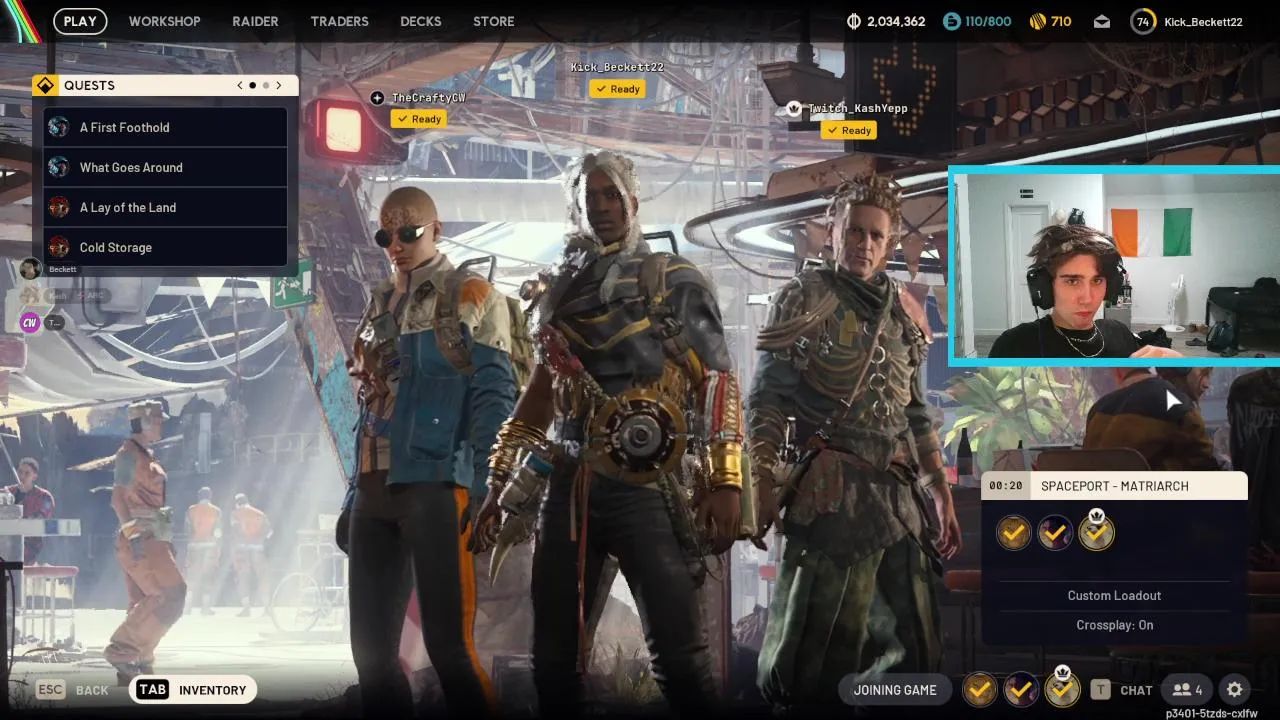Viewport: 1280px width, 720px height.
Task: Click the A Lay of the Land quest icon
Action: (x=59, y=207)
